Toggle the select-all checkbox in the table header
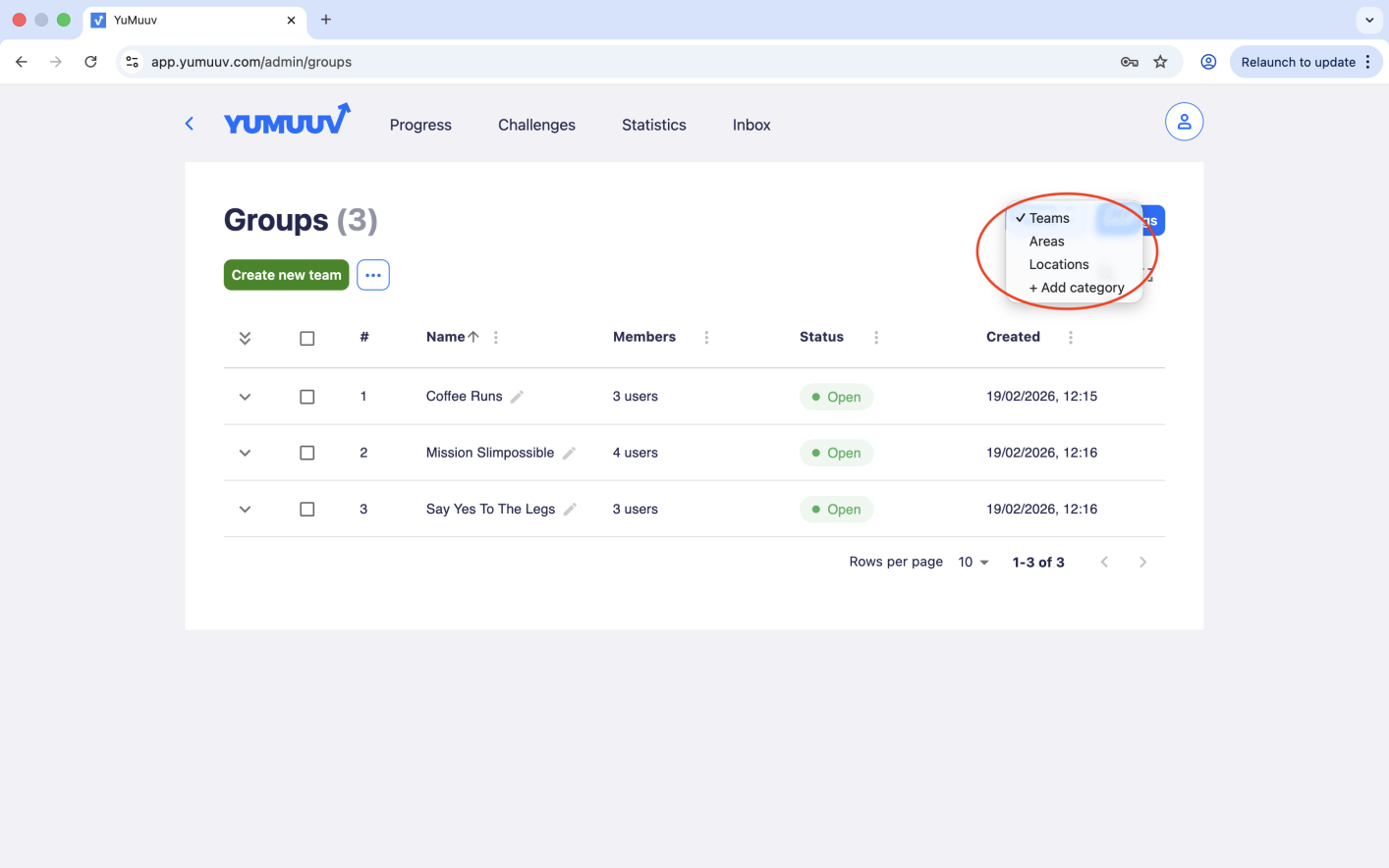The height and width of the screenshot is (868, 1389). click(306, 337)
